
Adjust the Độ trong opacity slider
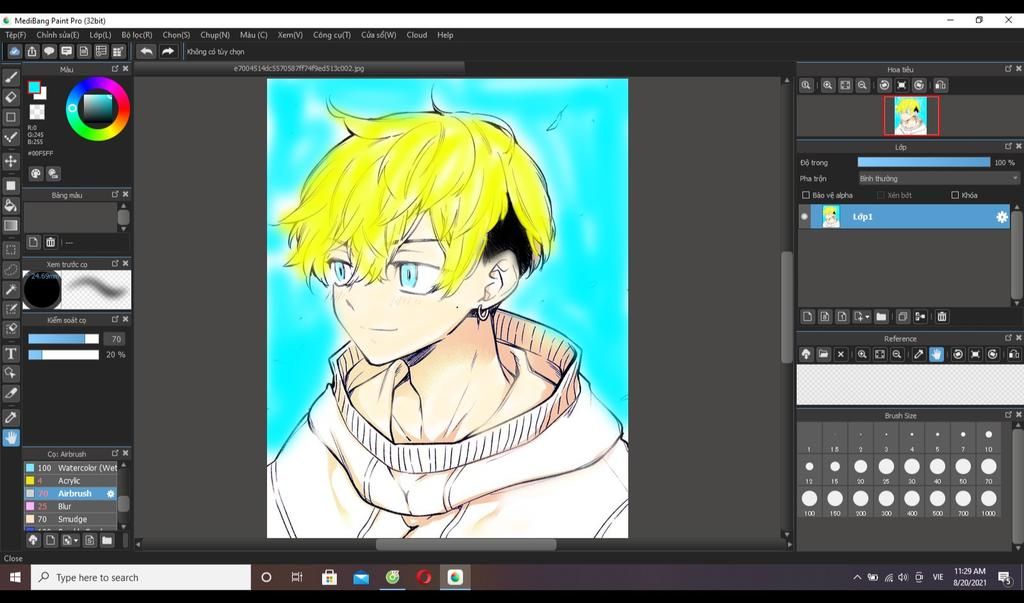(923, 163)
